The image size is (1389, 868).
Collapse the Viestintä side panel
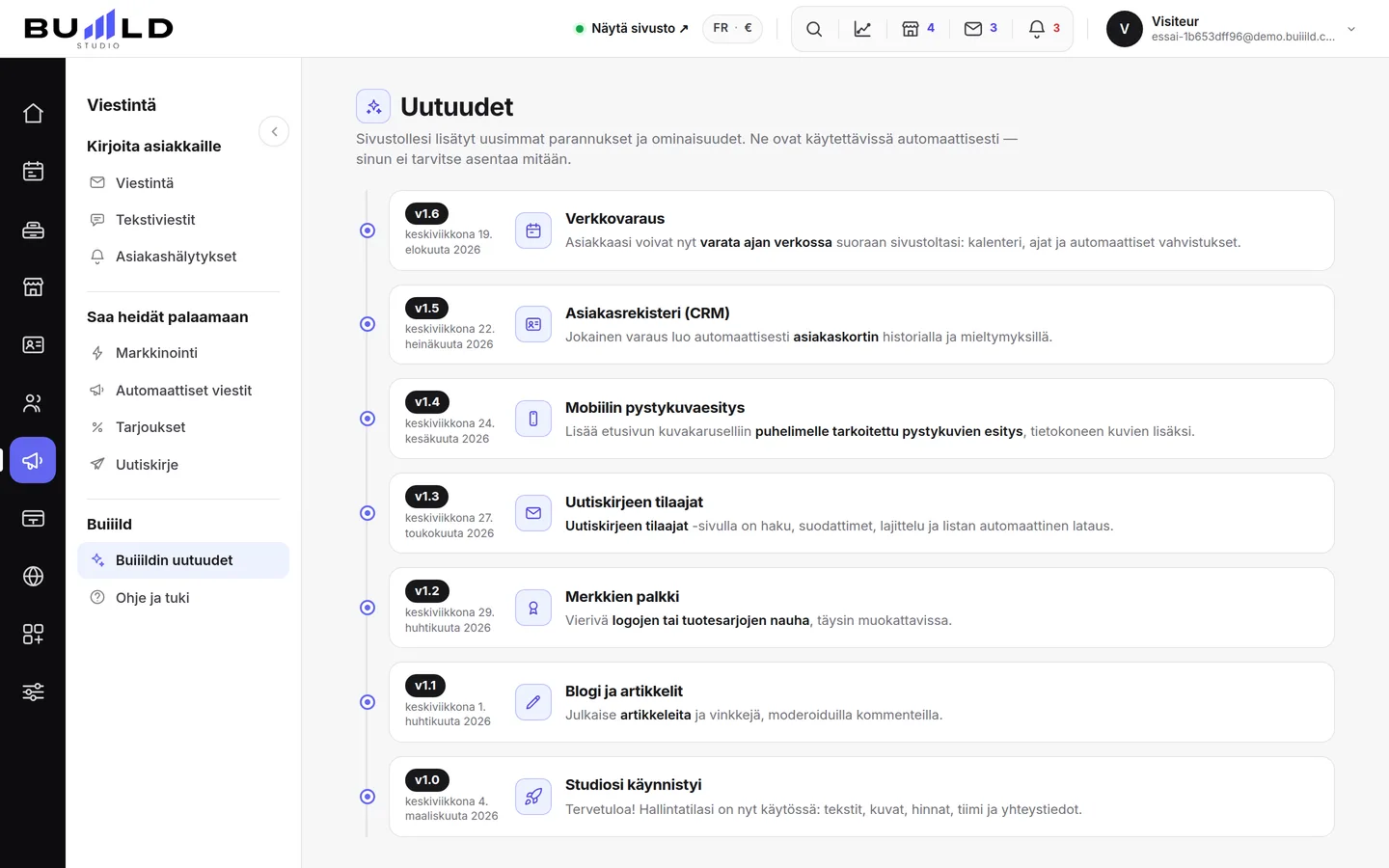pyautogui.click(x=274, y=131)
